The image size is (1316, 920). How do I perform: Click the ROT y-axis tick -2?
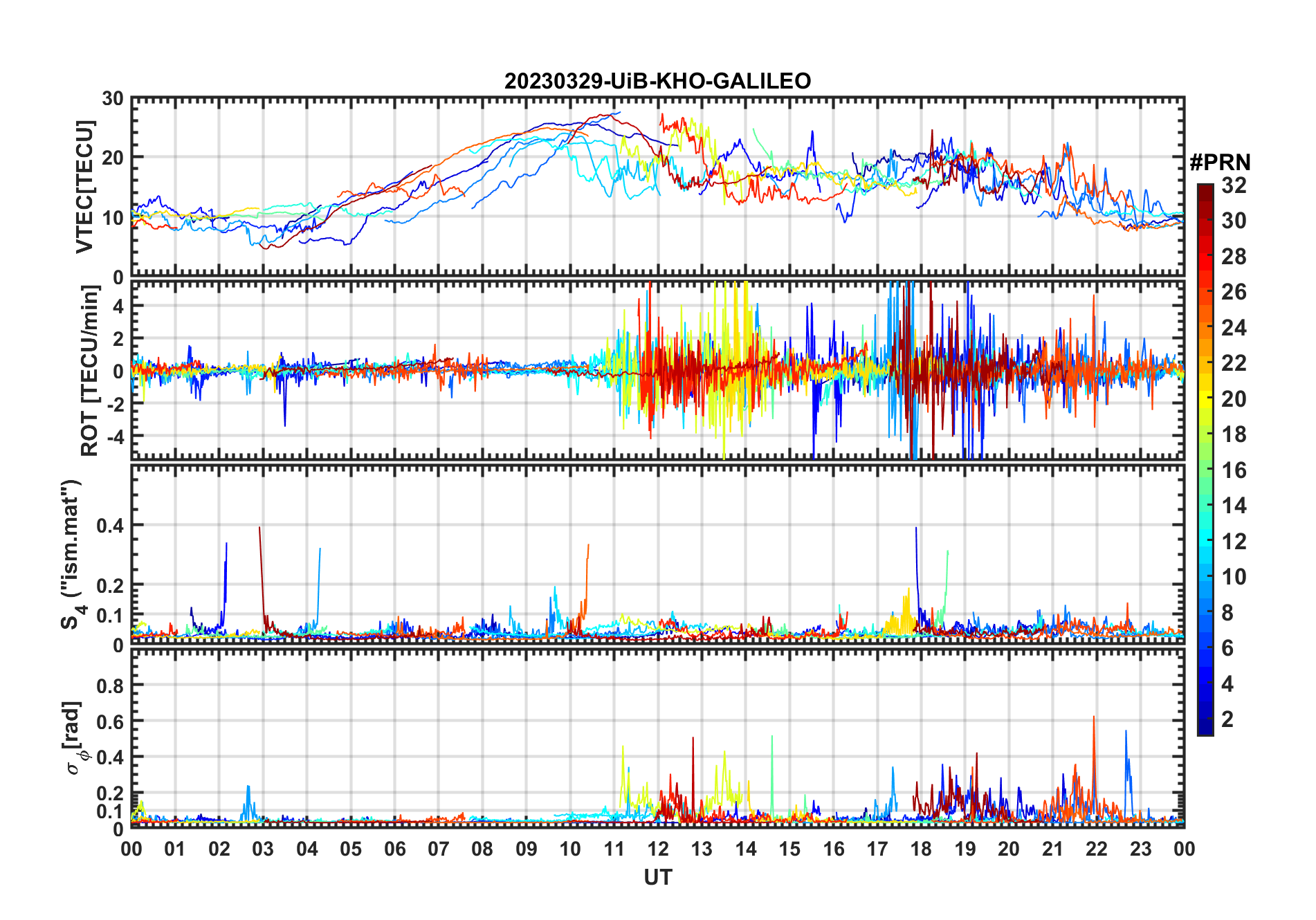click(x=115, y=405)
